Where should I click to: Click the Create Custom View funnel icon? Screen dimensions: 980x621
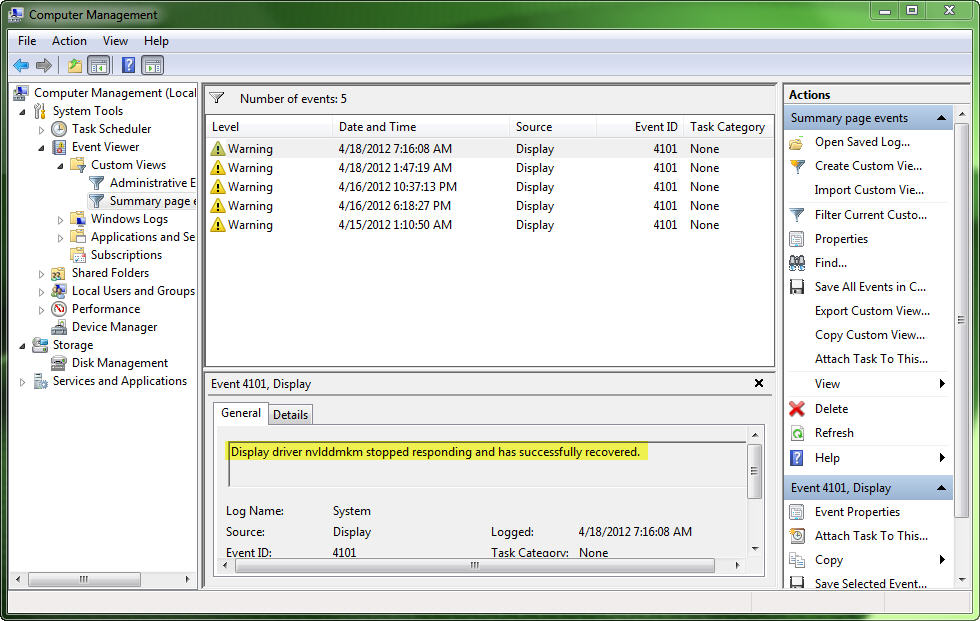pyautogui.click(x=797, y=167)
